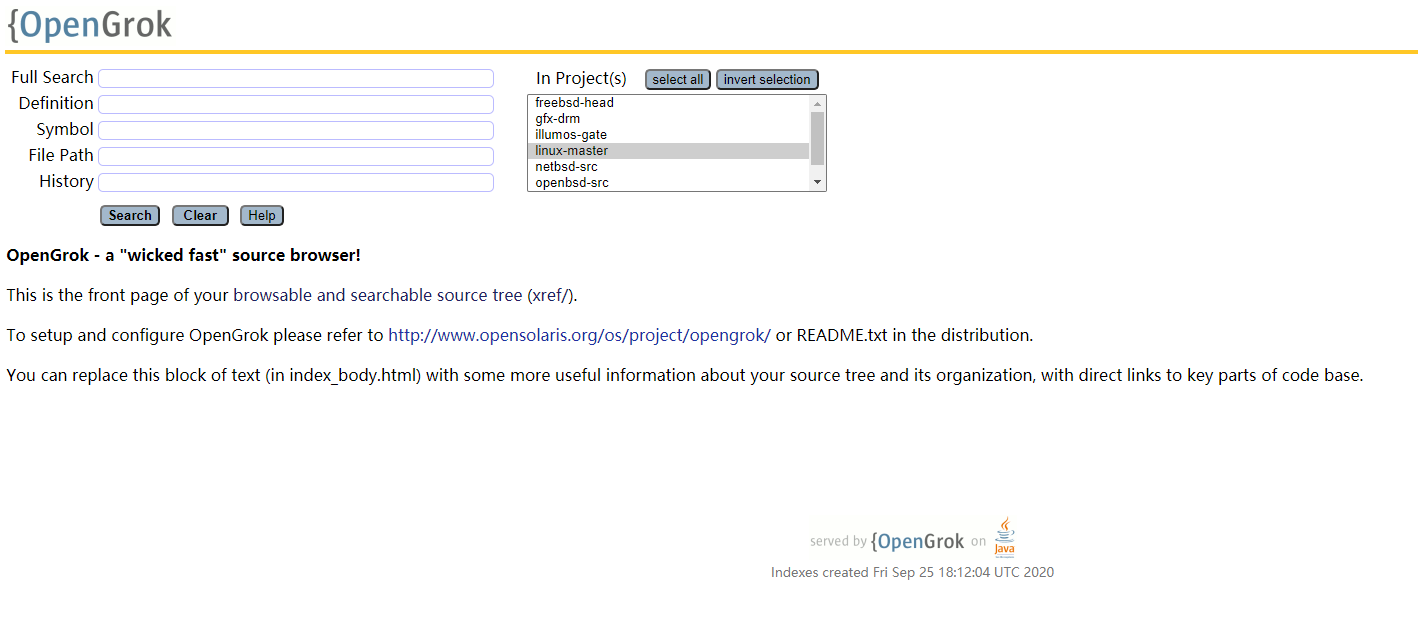Open the searchable link

(391, 295)
